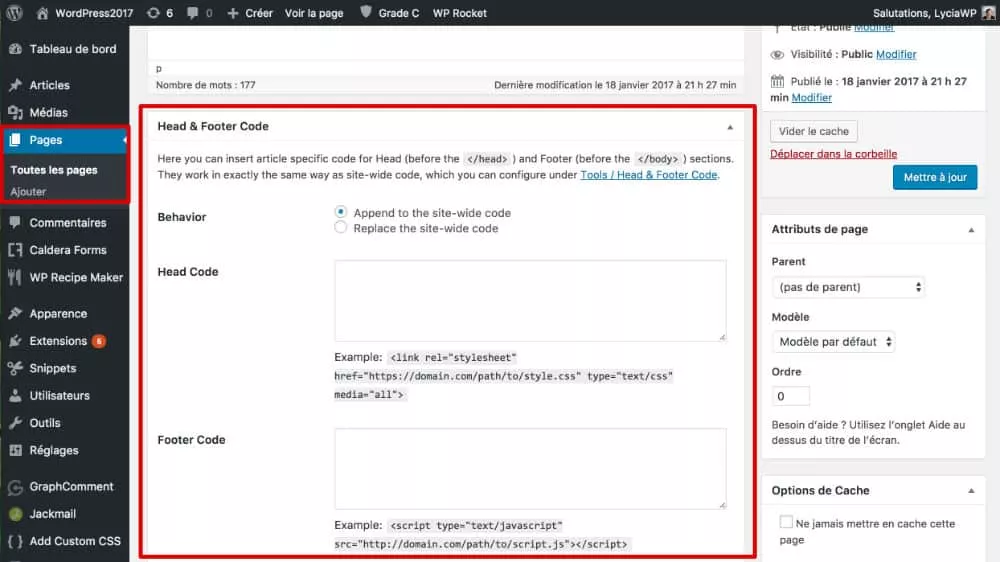The image size is (1000, 562).
Task: Click Modifier link for publish date
Action: pyautogui.click(x=812, y=98)
